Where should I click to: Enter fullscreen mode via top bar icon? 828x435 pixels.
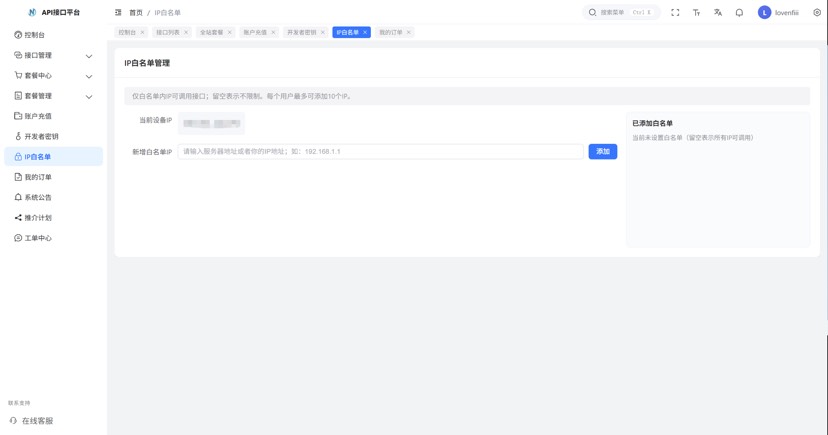pos(675,13)
